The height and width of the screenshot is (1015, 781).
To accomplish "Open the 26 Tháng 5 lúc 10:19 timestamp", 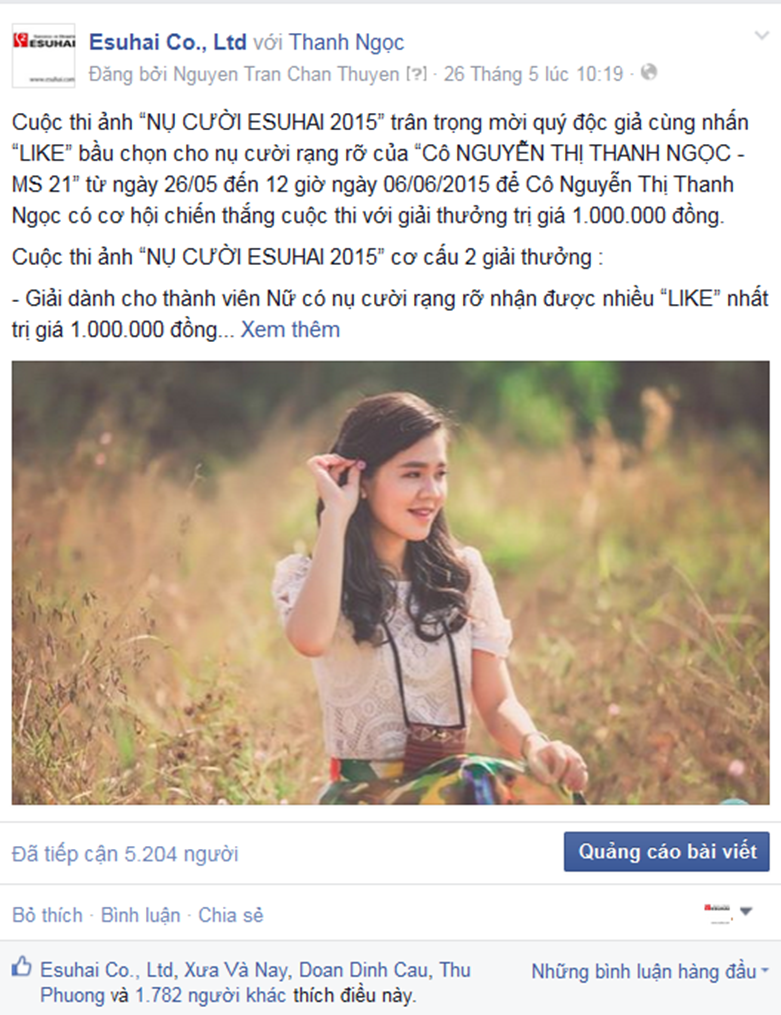I will [533, 74].
